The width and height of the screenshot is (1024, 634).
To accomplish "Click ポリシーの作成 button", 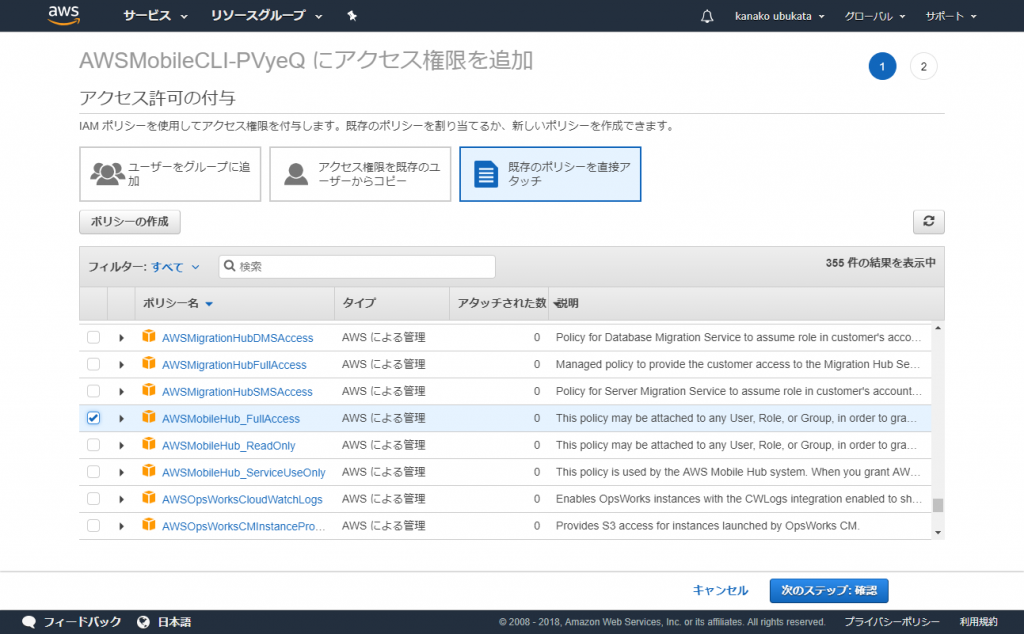I will (129, 221).
